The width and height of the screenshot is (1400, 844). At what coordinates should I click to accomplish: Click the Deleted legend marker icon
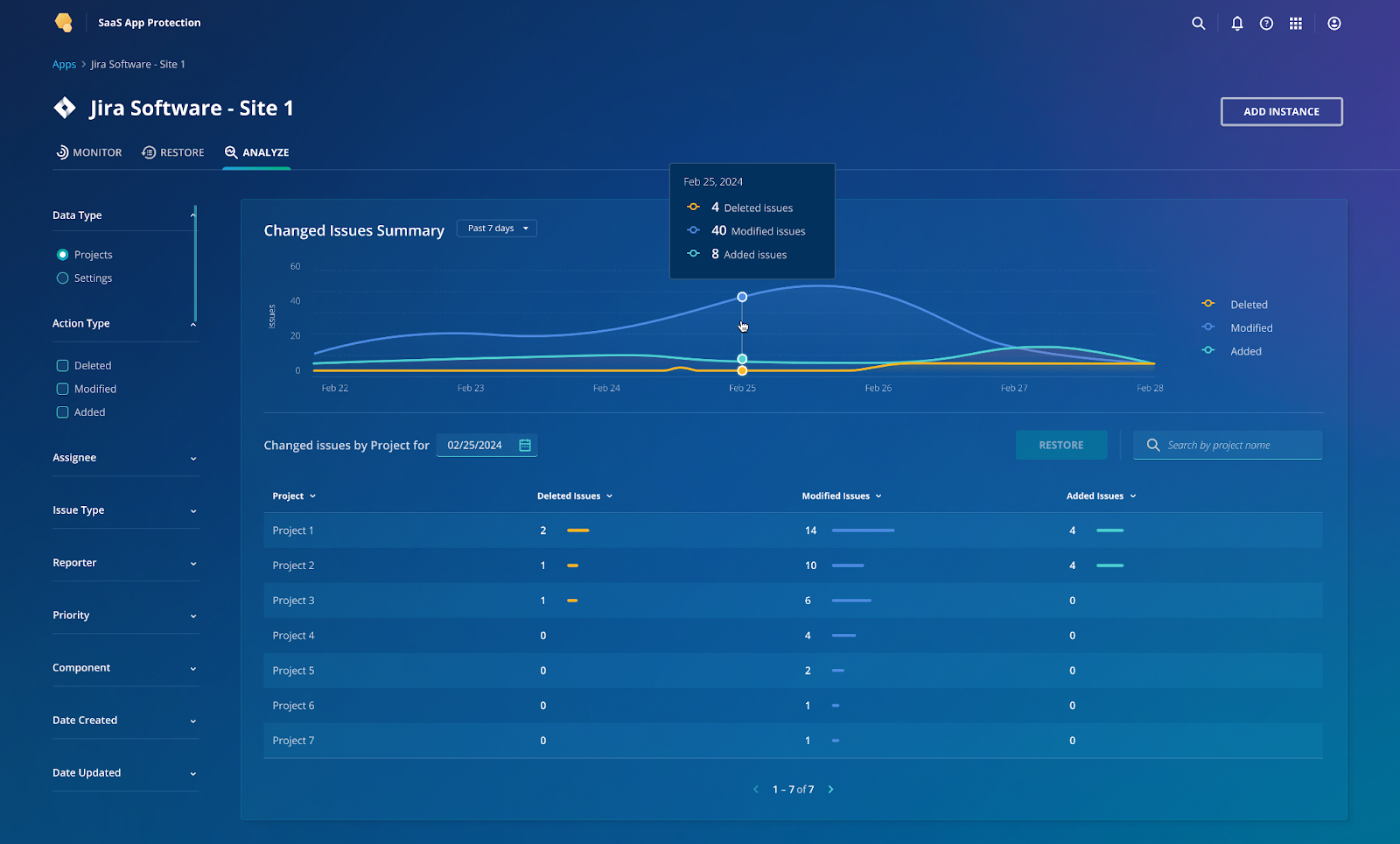click(1208, 304)
